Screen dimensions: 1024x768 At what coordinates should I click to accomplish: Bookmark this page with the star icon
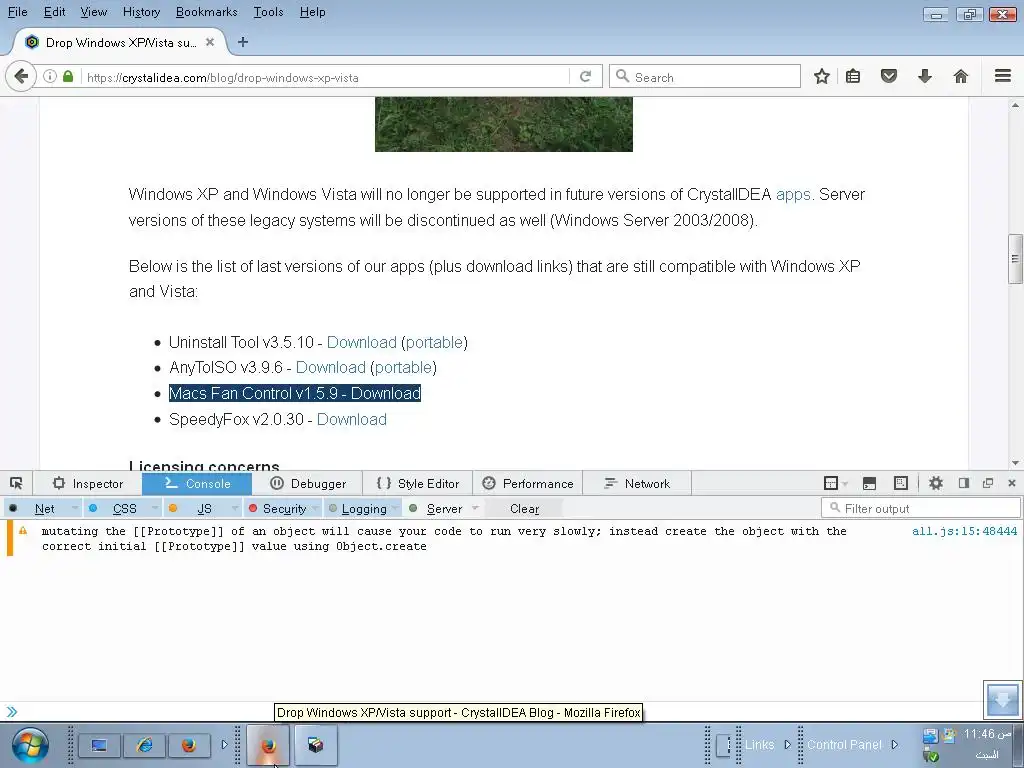822,76
